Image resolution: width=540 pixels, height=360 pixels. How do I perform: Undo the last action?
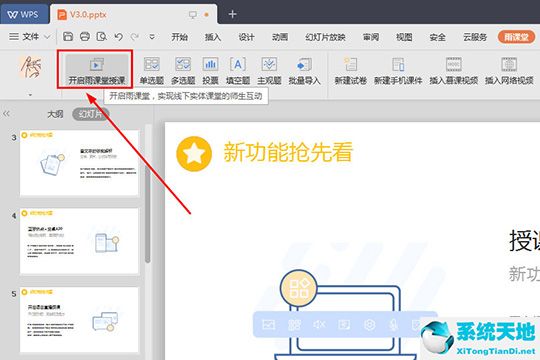(x=118, y=37)
